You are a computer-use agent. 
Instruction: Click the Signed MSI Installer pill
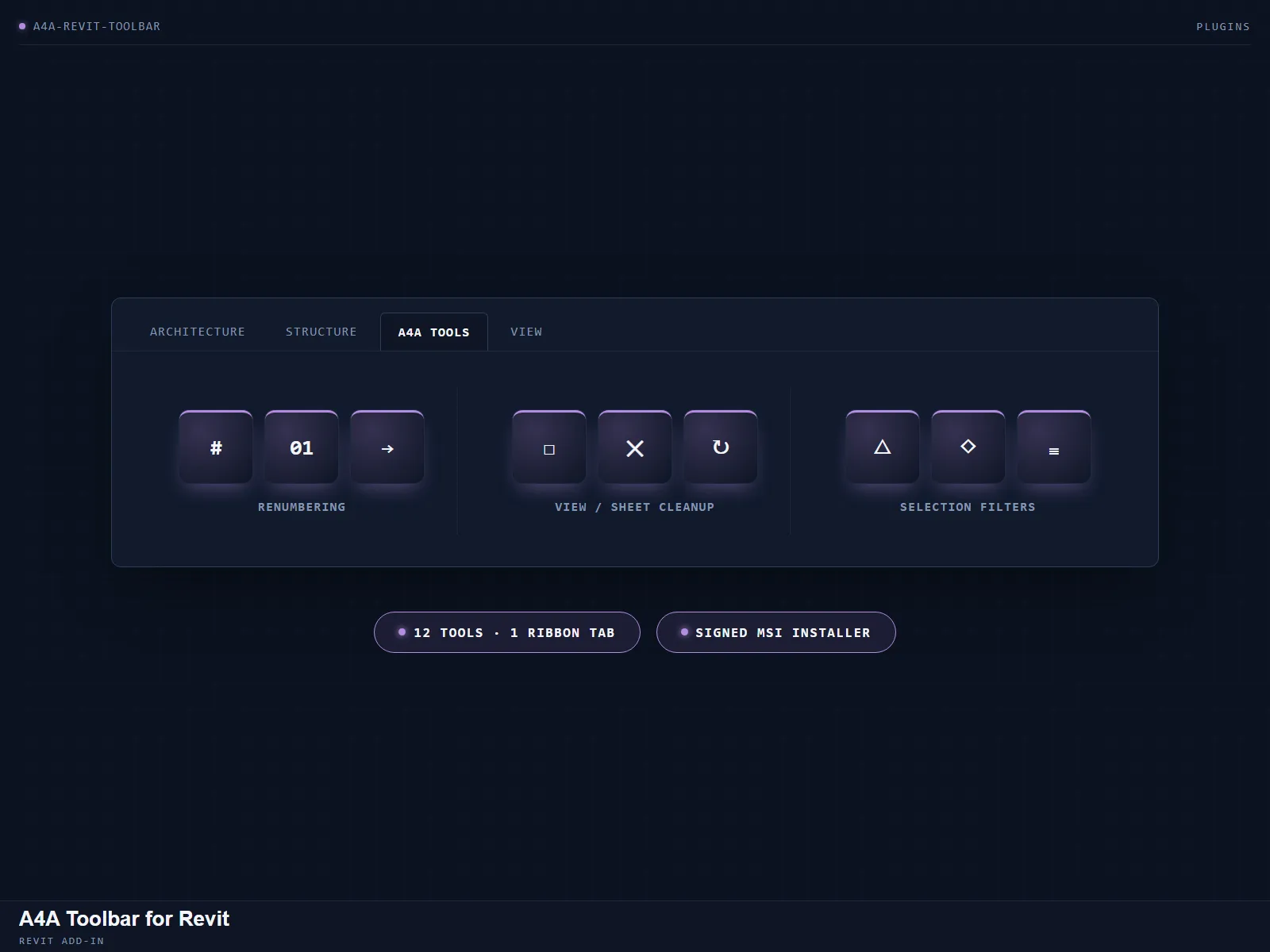click(776, 632)
